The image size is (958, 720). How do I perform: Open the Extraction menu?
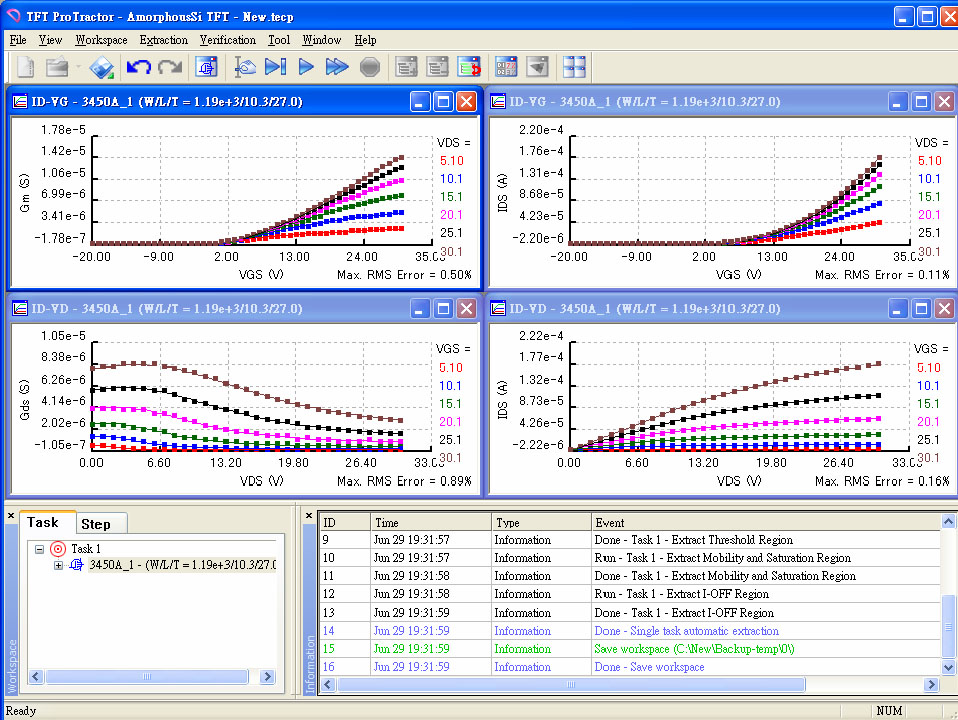163,40
